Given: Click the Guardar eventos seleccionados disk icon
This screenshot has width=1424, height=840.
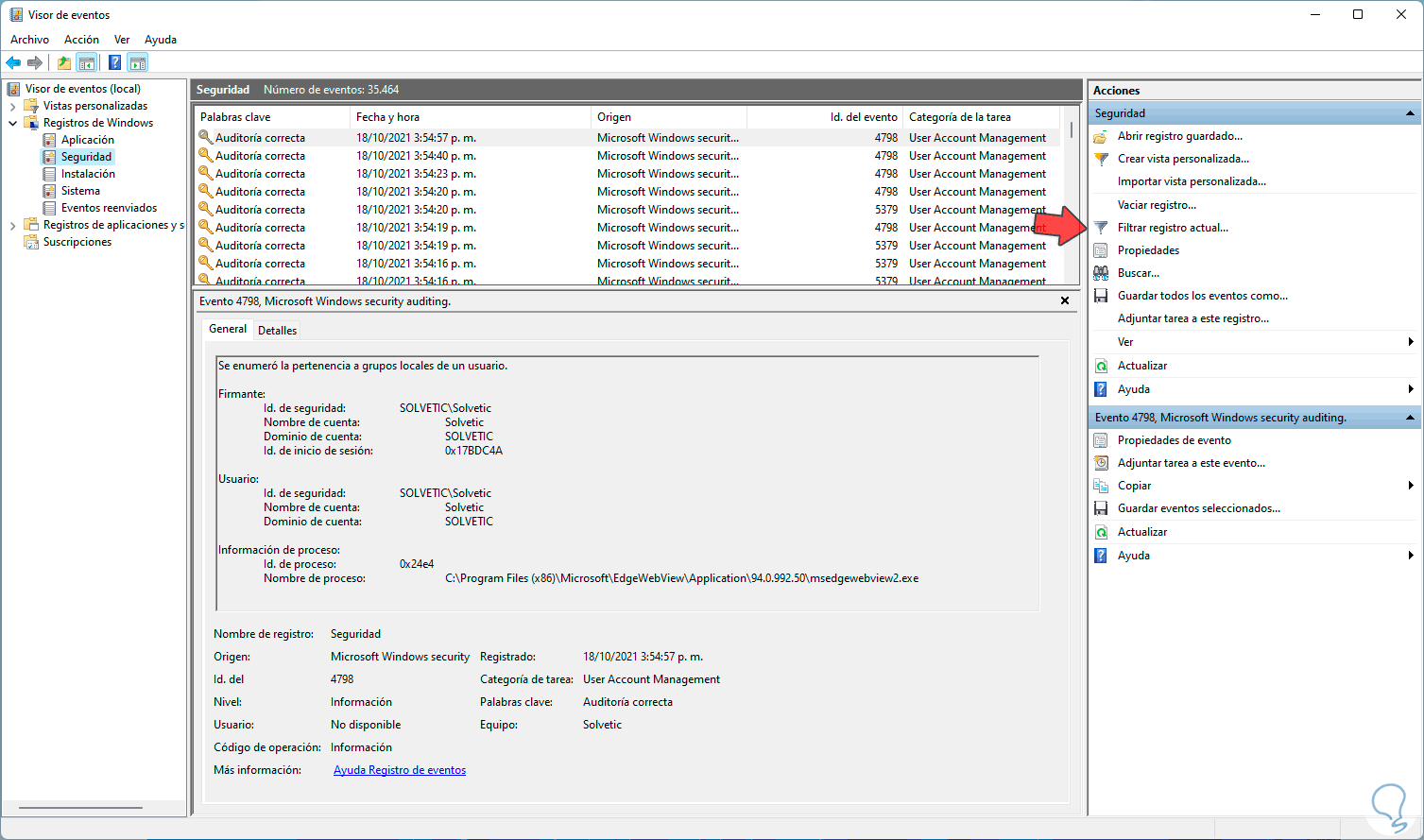Looking at the screenshot, I should [1101, 508].
